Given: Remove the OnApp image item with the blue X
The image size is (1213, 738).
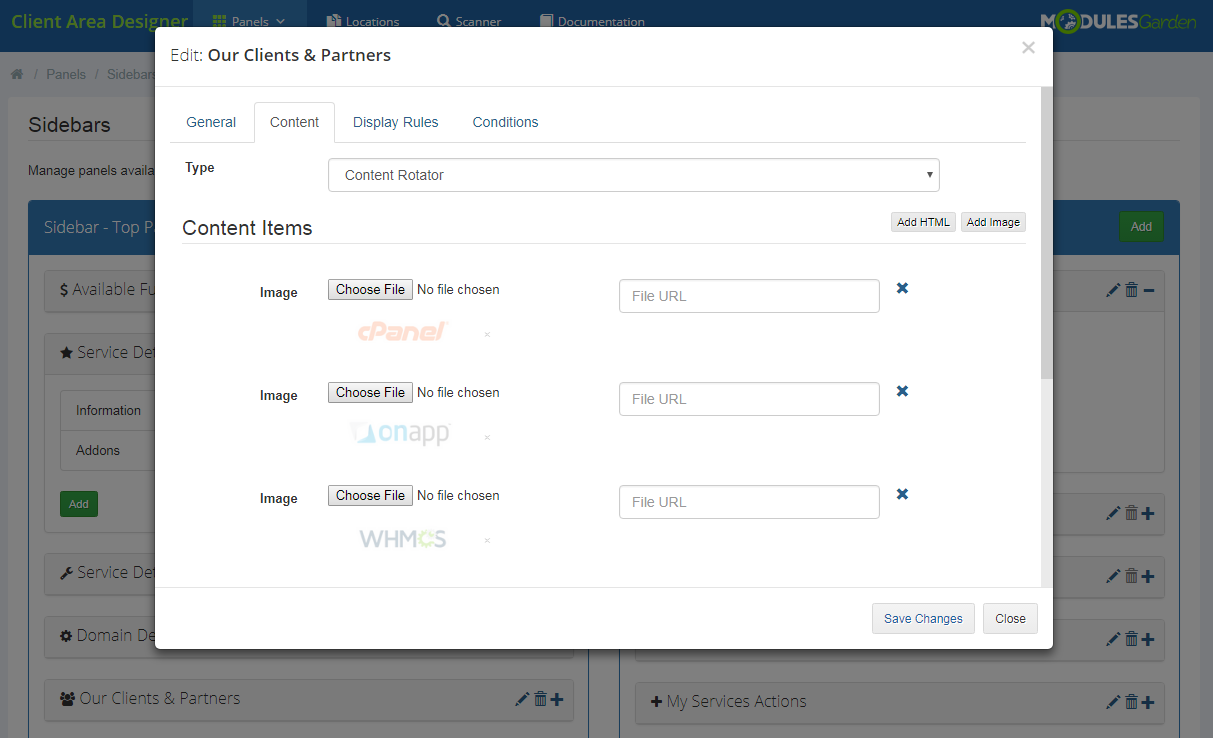Looking at the screenshot, I should (902, 391).
